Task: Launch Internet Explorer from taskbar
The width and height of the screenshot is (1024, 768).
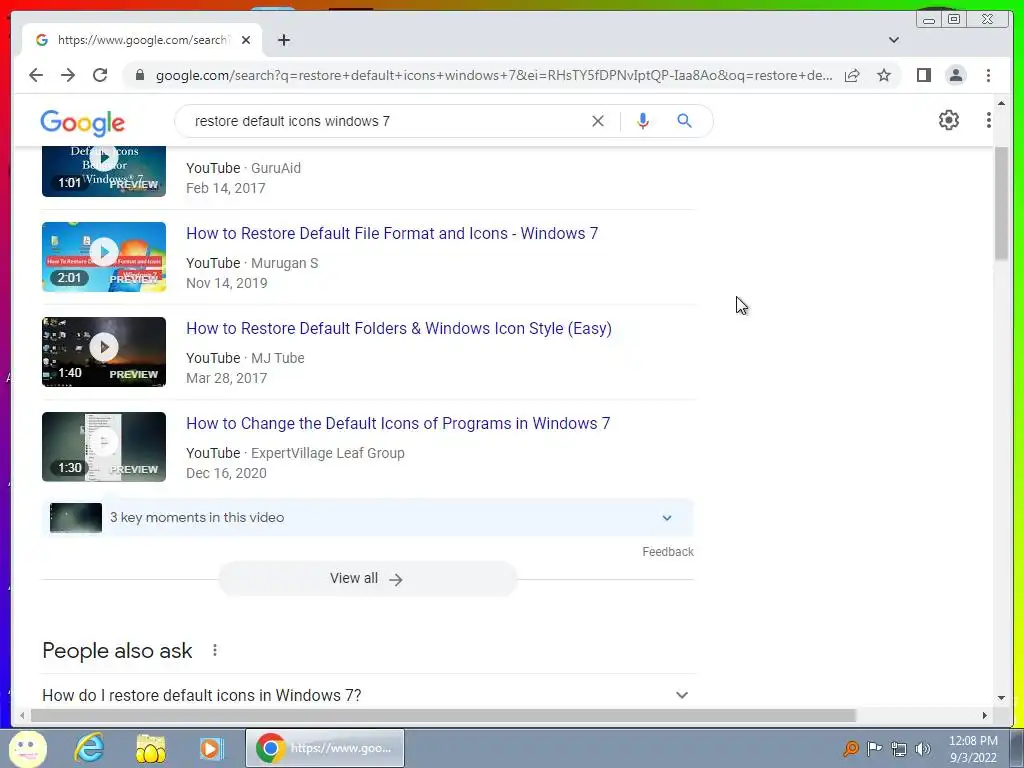Action: [89, 748]
